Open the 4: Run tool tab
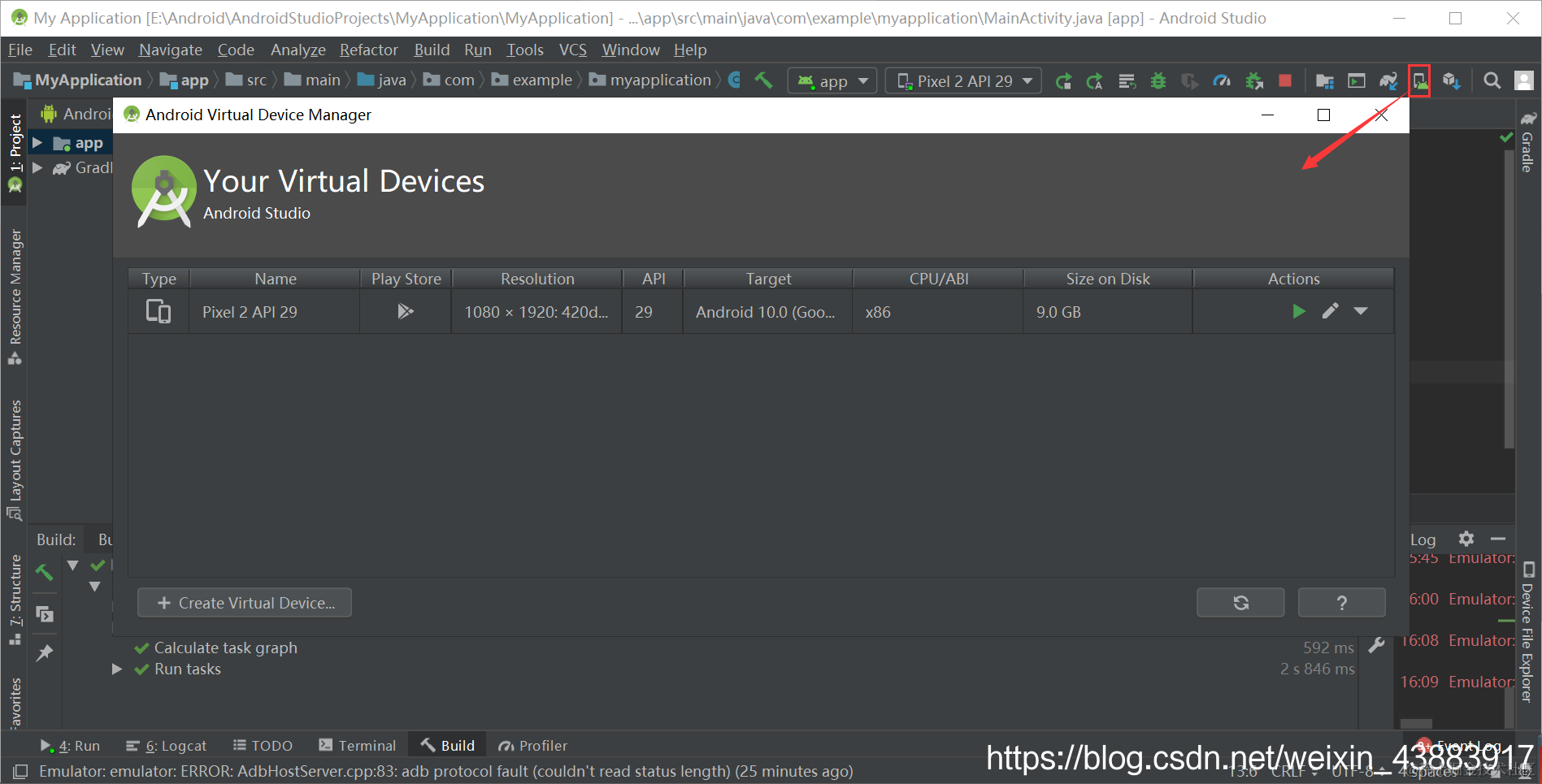The height and width of the screenshot is (784, 1542). click(x=70, y=746)
